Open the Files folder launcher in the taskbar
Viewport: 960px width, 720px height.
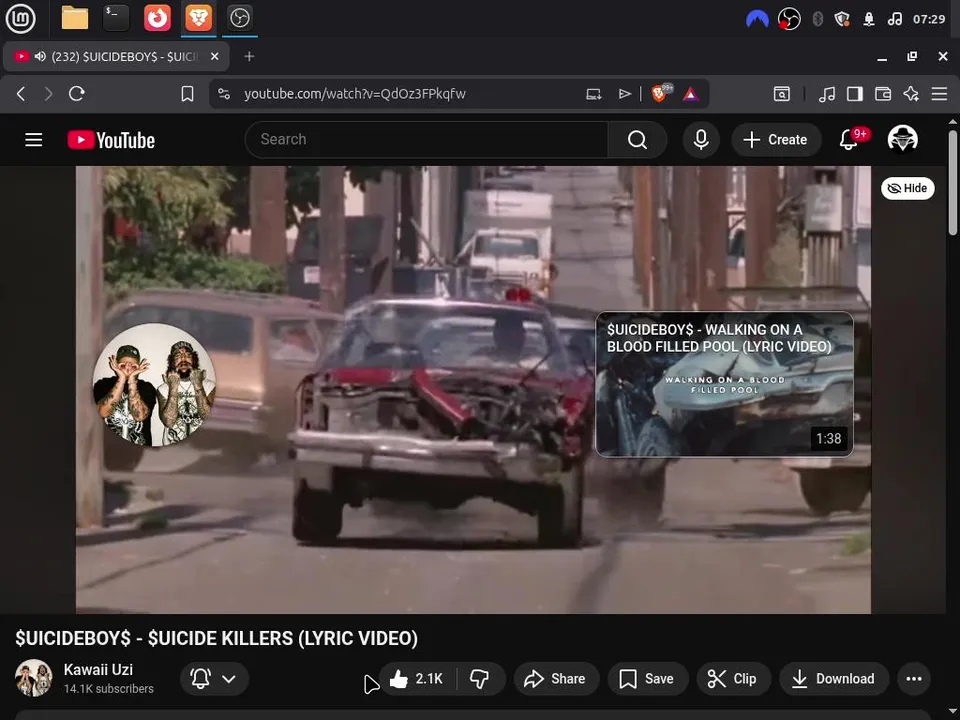point(75,18)
